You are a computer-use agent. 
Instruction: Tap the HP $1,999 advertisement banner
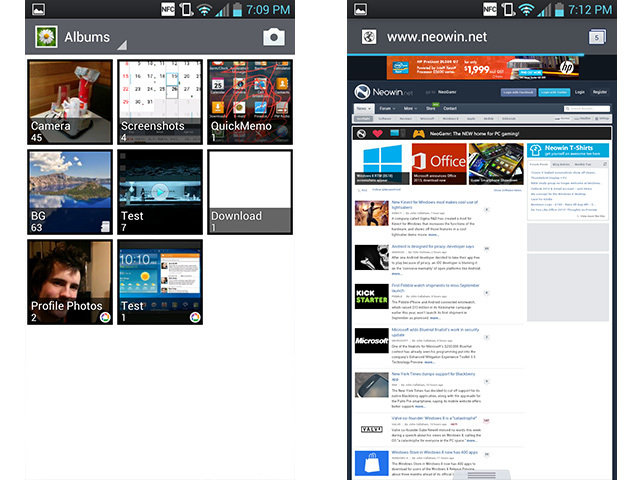(x=483, y=68)
